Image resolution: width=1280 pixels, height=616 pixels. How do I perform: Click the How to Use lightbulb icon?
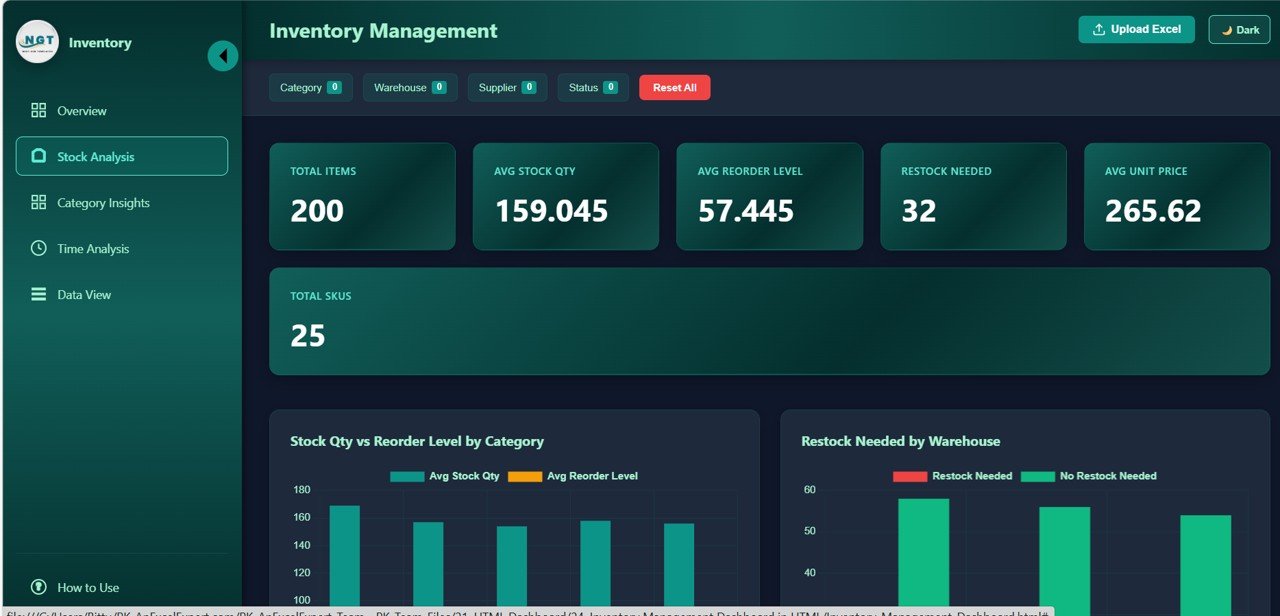click(39, 587)
